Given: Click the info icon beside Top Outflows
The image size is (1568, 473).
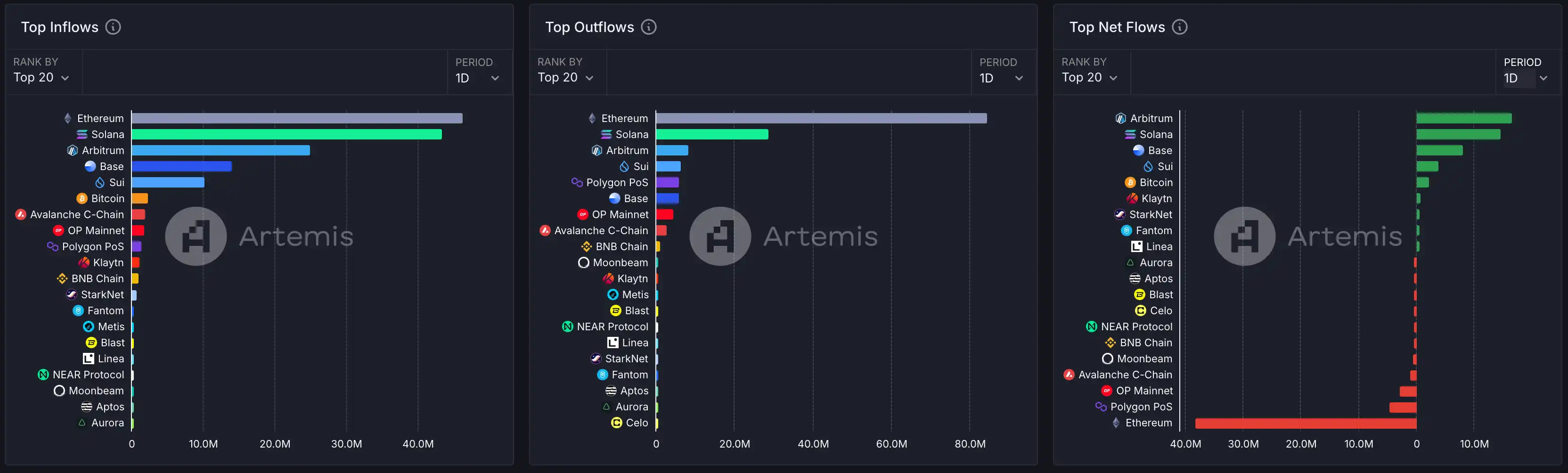Looking at the screenshot, I should (649, 27).
